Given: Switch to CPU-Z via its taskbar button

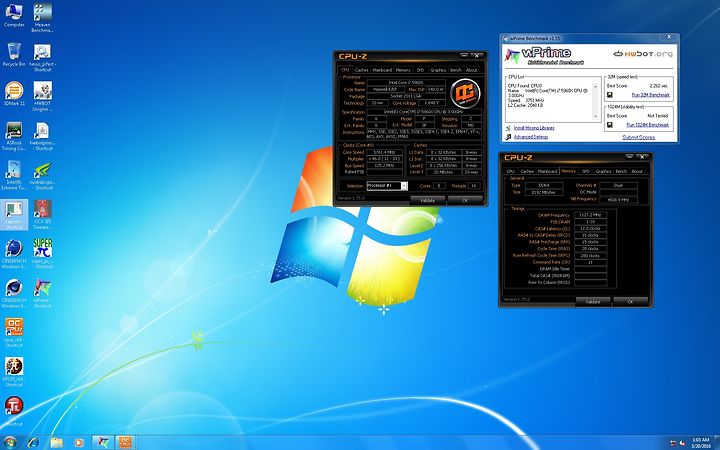Looking at the screenshot, I should (125, 443).
